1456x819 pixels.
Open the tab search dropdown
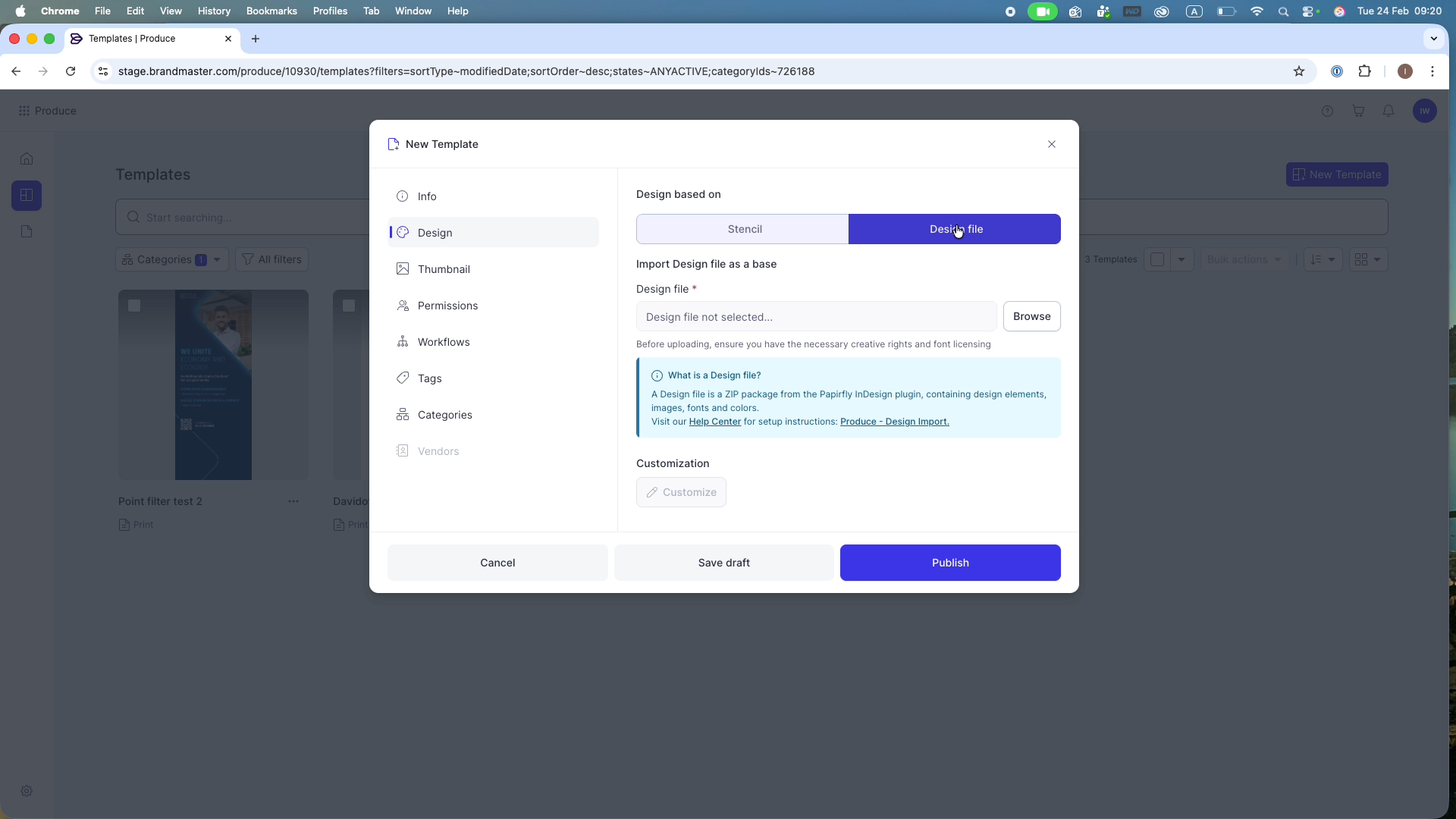1433,39
